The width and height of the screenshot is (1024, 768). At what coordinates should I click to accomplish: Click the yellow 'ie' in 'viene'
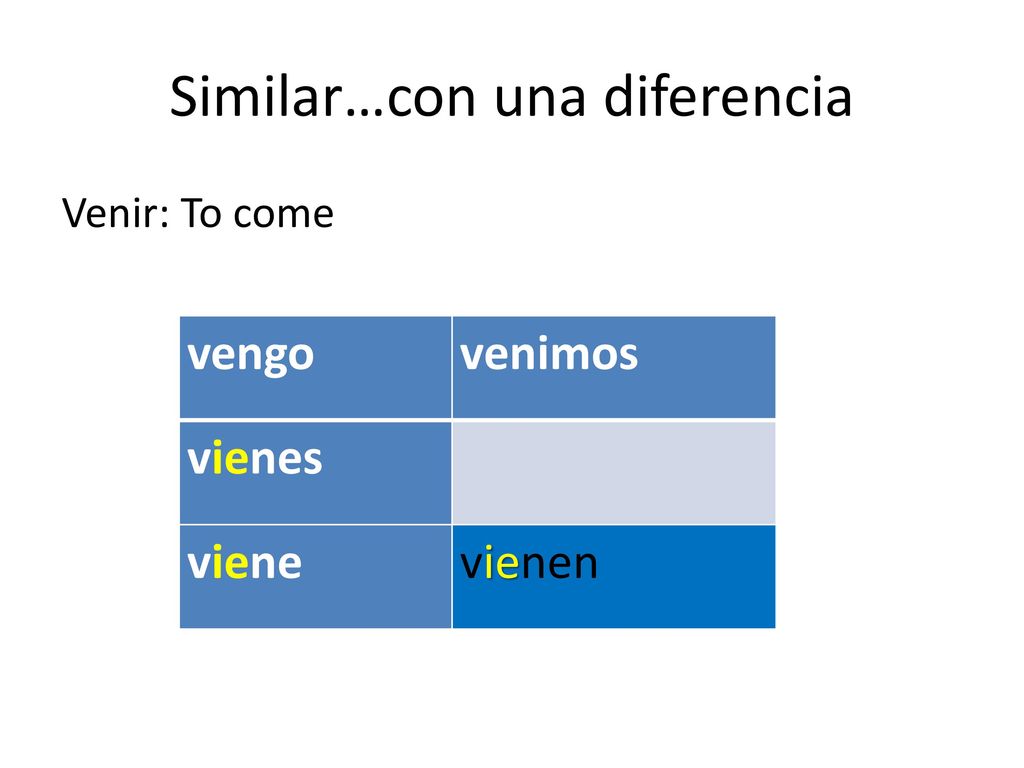231,563
